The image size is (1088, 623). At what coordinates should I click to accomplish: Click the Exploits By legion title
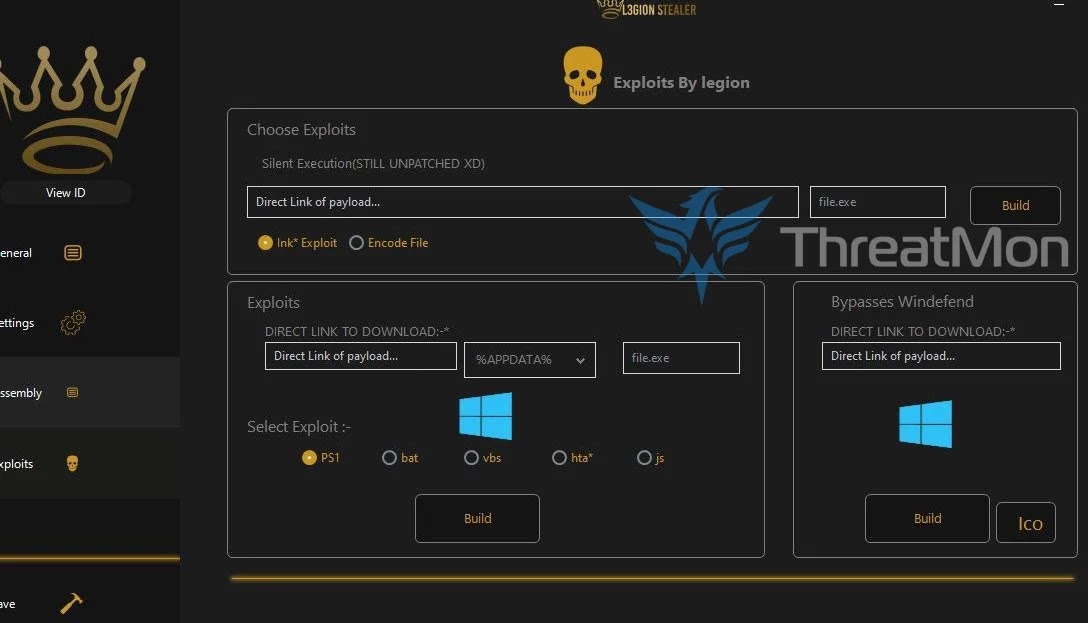[x=681, y=83]
